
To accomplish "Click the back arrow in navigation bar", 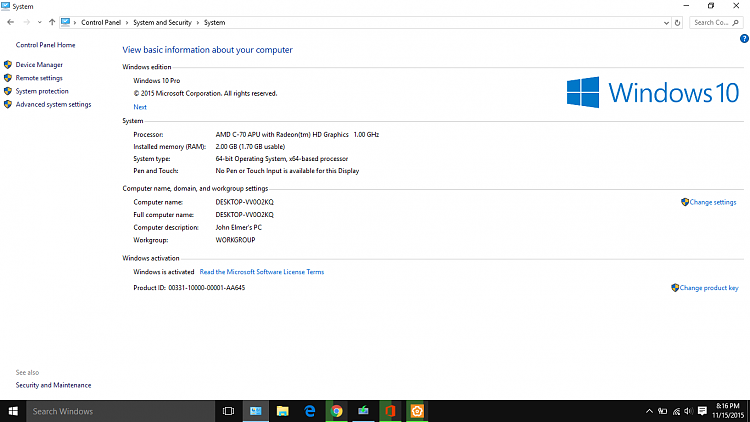I will click(x=11, y=22).
